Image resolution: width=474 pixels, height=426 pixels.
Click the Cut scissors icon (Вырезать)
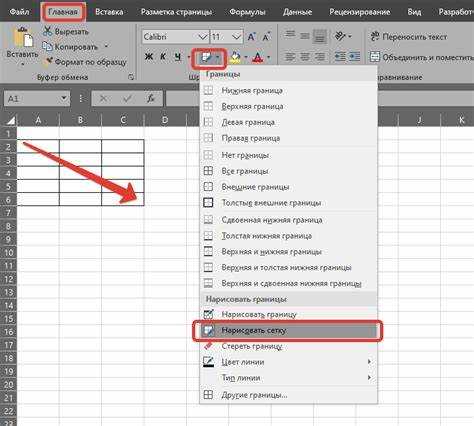click(48, 31)
